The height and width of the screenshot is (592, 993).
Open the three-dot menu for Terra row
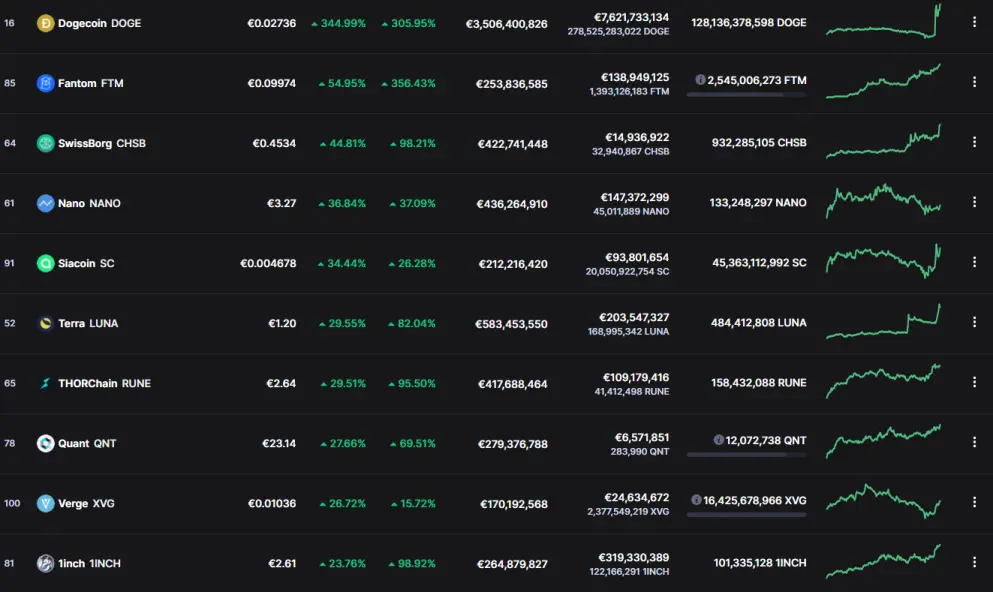click(x=974, y=322)
